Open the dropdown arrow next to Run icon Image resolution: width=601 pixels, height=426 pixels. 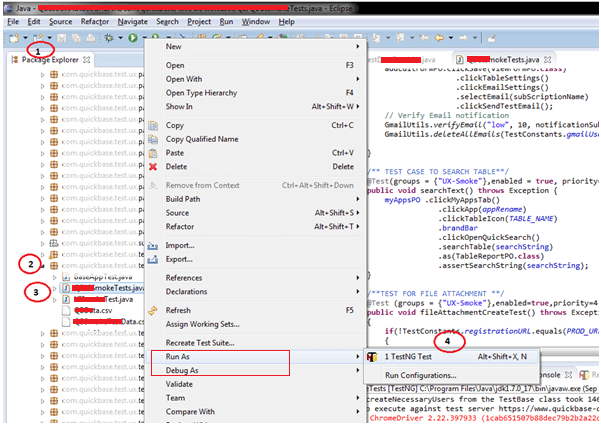(143, 38)
